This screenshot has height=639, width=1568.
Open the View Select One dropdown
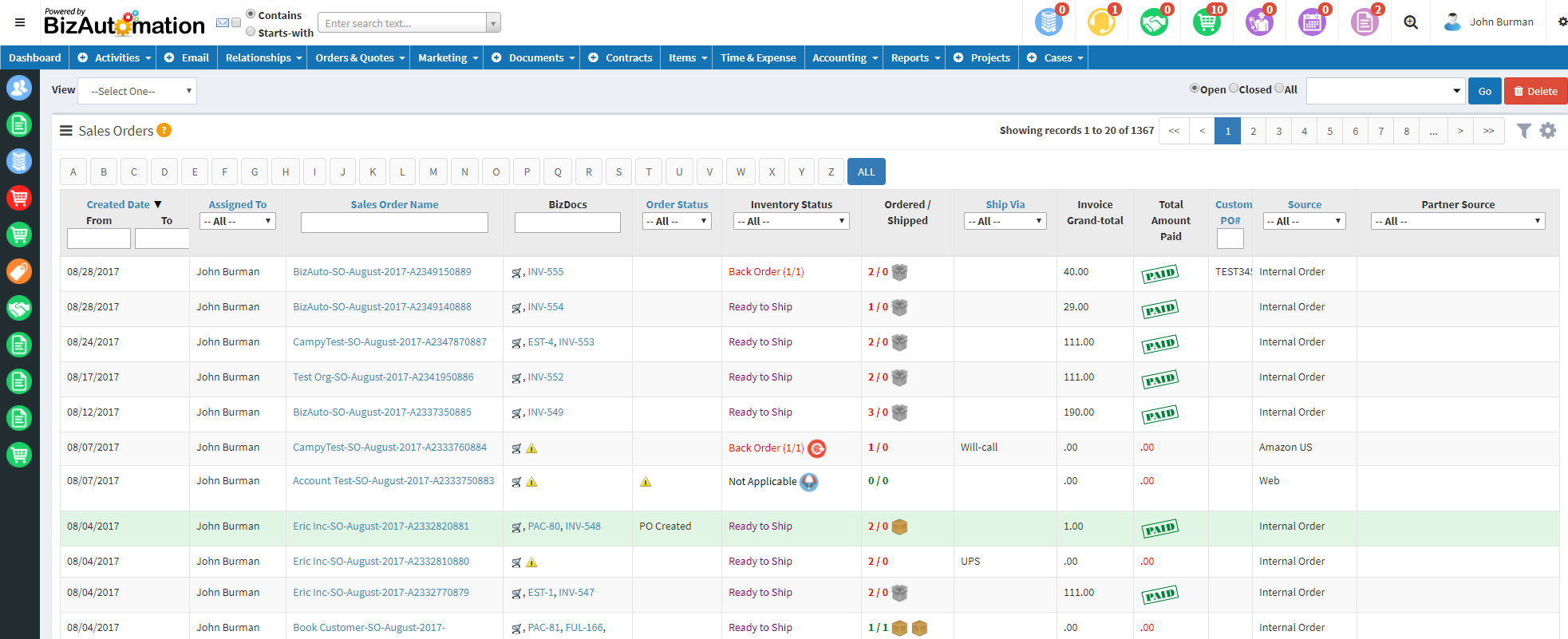point(137,91)
